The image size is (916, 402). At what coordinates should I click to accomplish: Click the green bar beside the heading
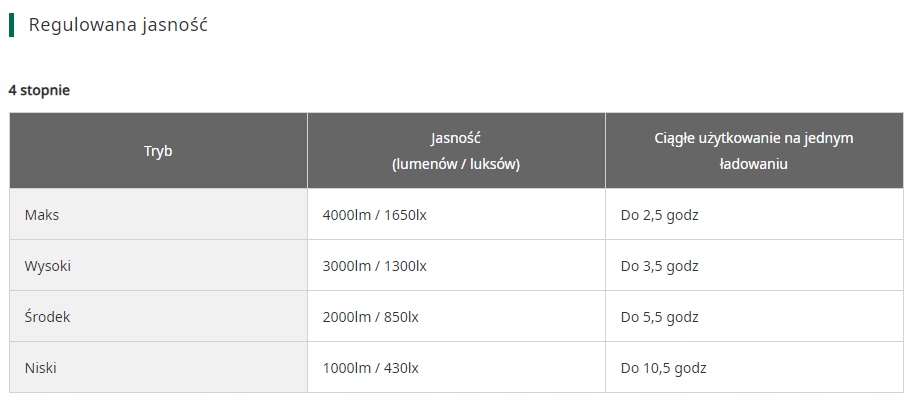tap(11, 24)
